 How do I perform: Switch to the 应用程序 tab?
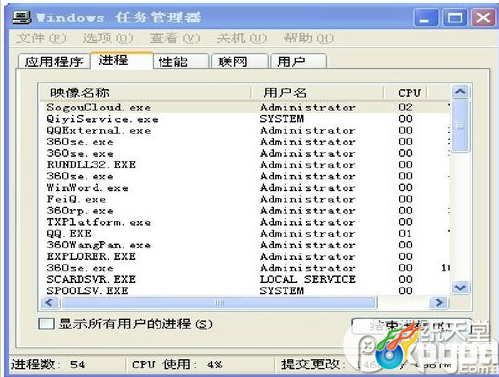point(54,62)
